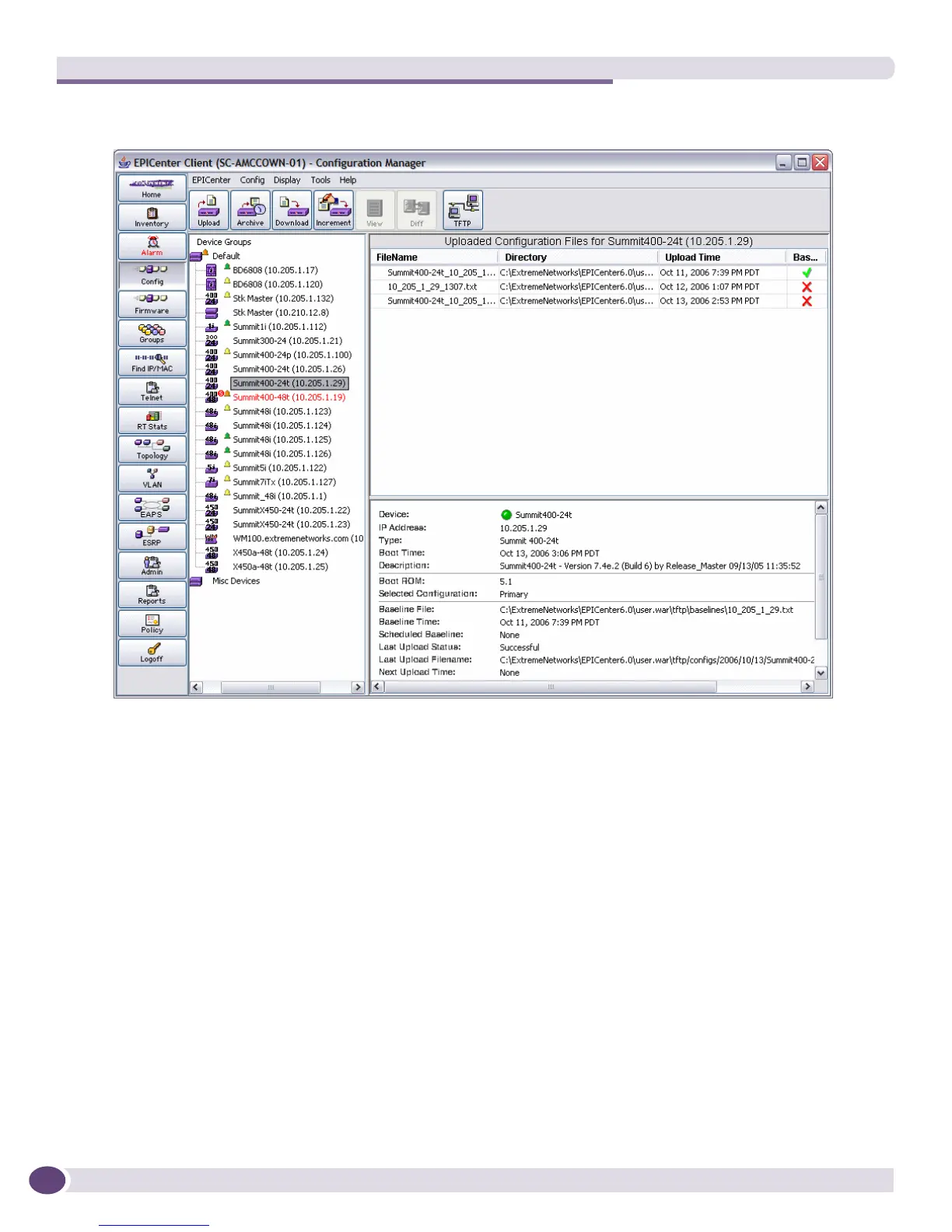Click the Increment toolbar button
Screen dimensions: 952x1232
tap(334, 210)
